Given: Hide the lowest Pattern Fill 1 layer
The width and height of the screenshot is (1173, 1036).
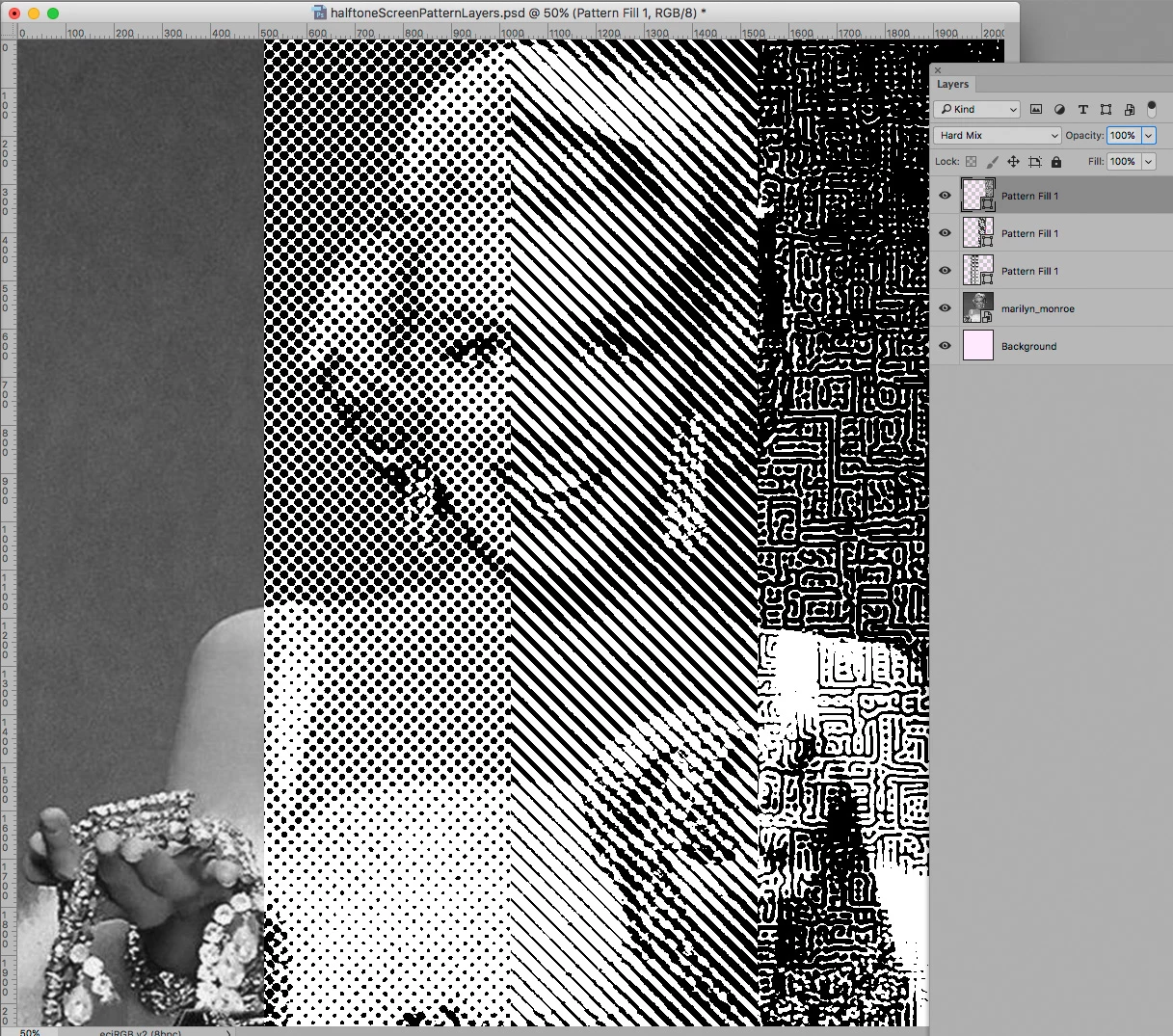Looking at the screenshot, I should [x=945, y=271].
